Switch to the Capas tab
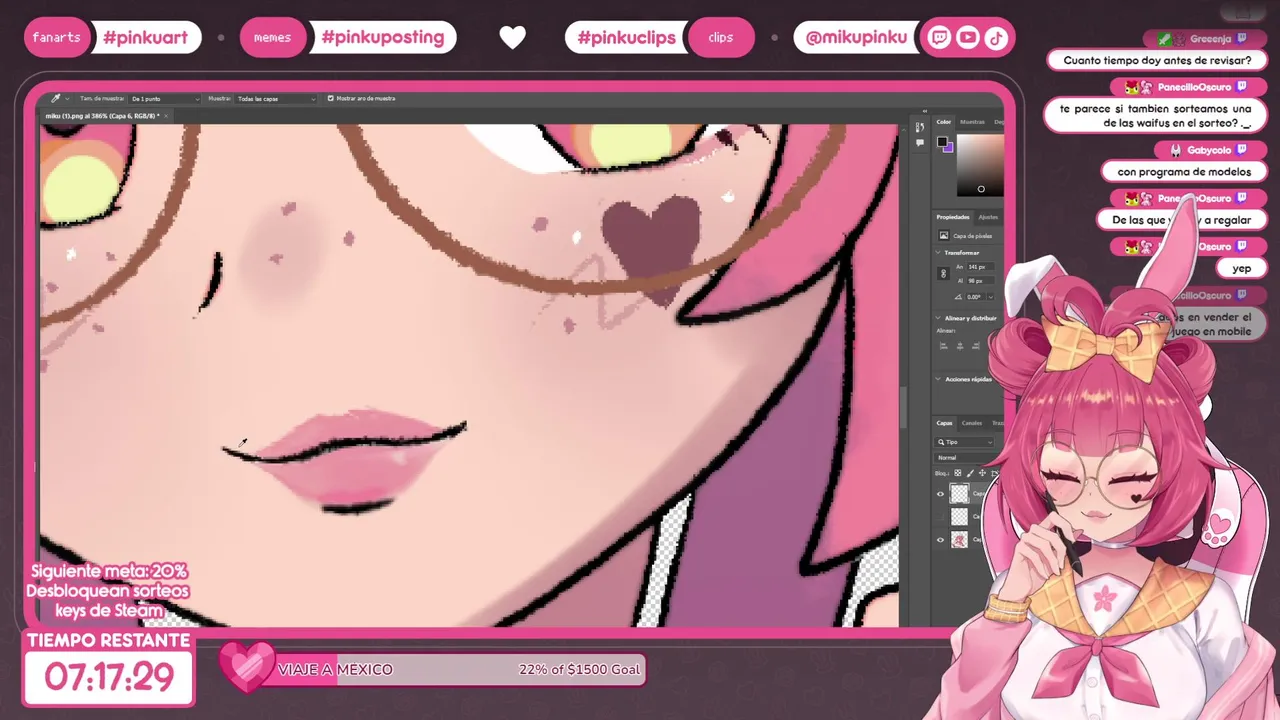The width and height of the screenshot is (1280, 720). click(x=944, y=423)
